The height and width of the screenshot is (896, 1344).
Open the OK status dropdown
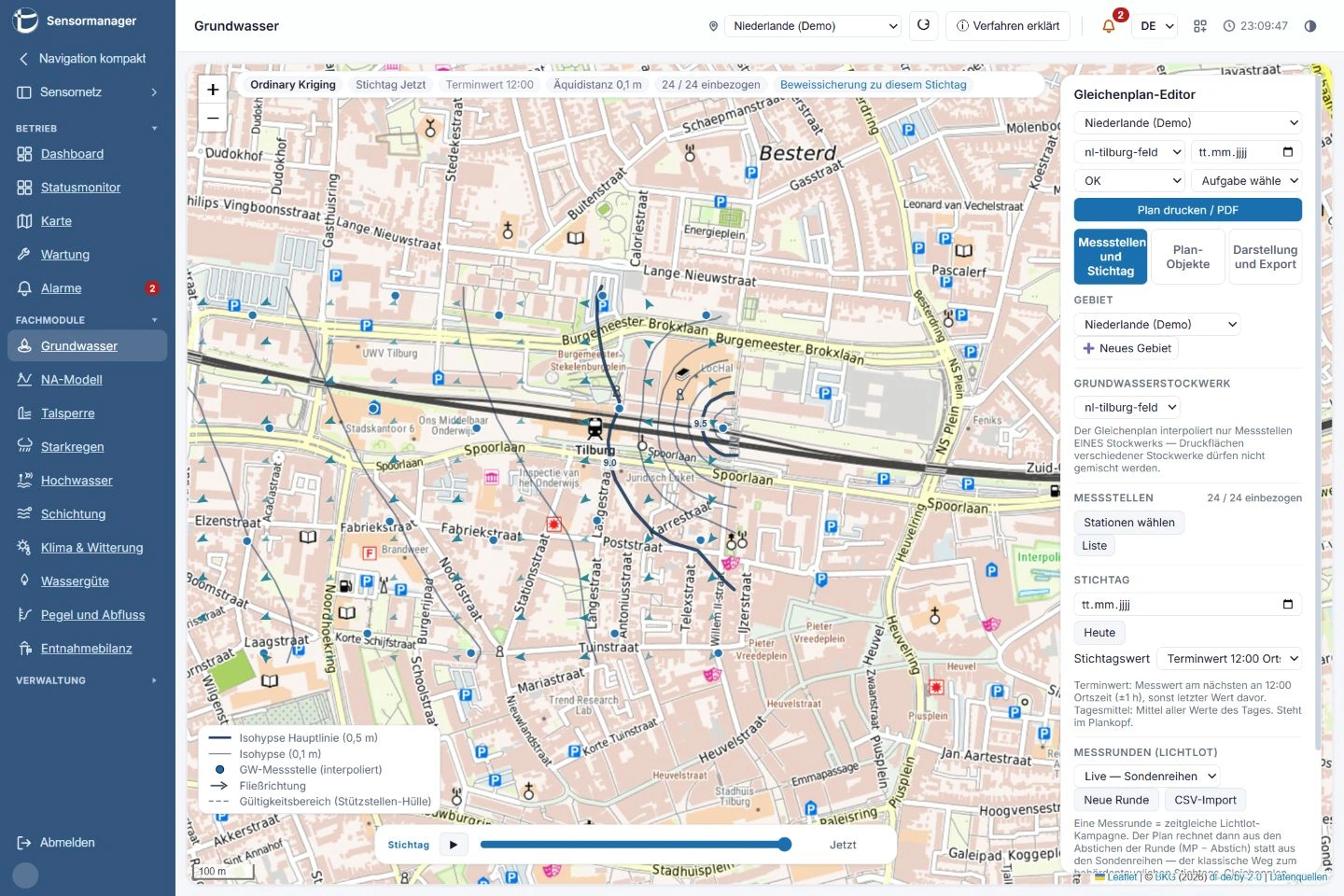coord(1129,181)
